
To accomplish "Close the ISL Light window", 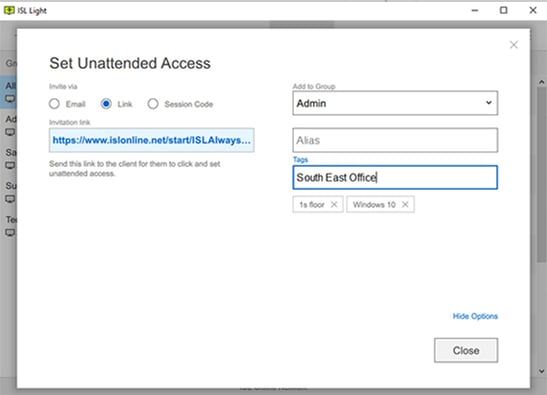I will [533, 10].
